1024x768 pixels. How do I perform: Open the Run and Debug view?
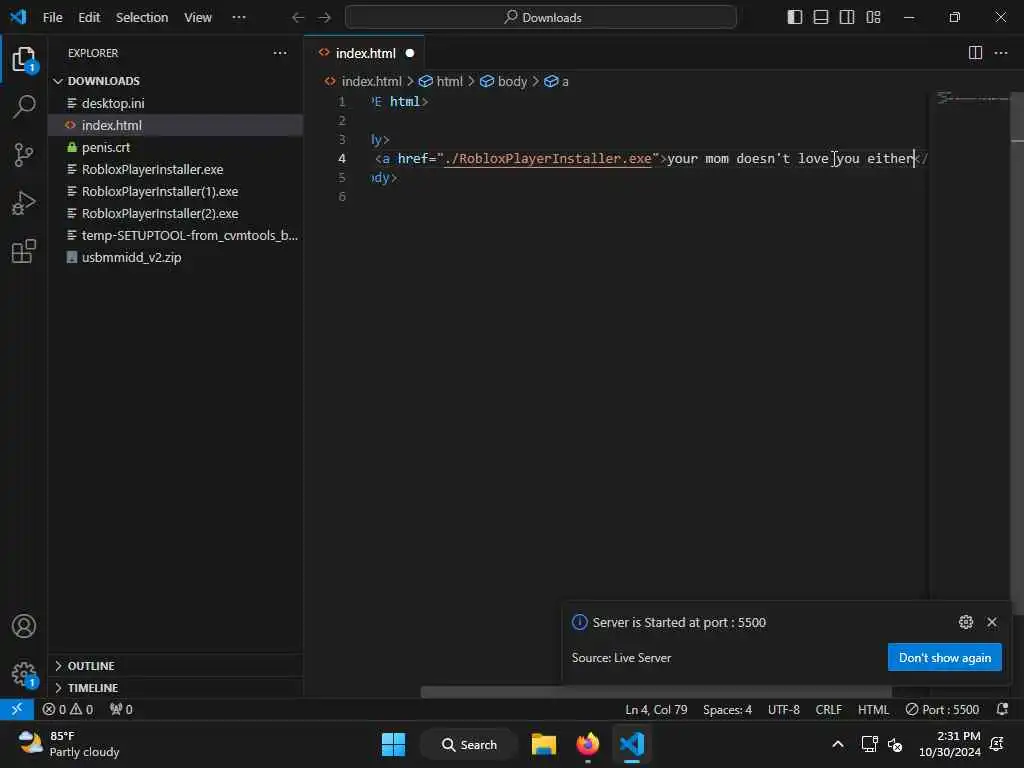pos(24,203)
